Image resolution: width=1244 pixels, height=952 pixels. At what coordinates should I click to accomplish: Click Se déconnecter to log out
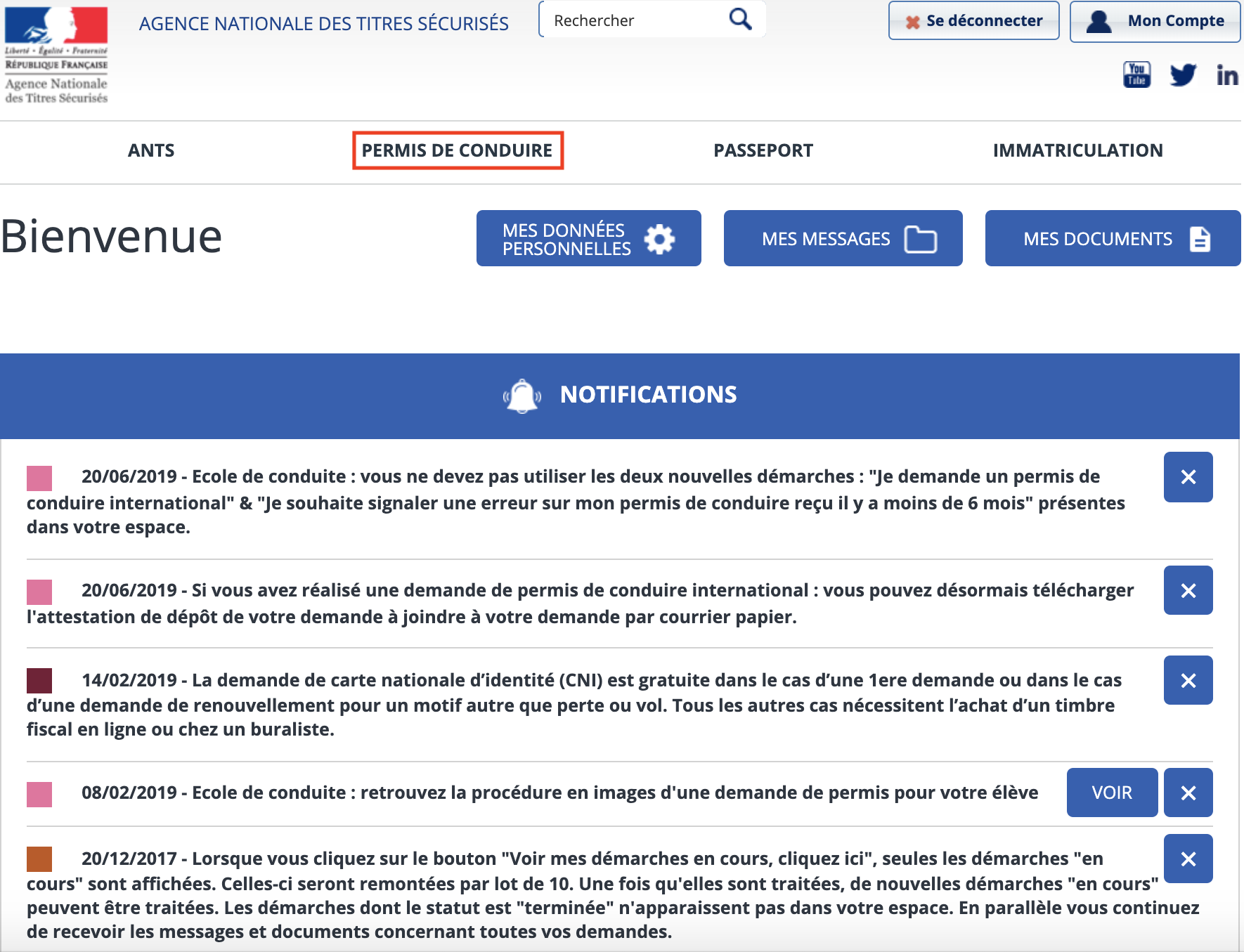tap(973, 20)
